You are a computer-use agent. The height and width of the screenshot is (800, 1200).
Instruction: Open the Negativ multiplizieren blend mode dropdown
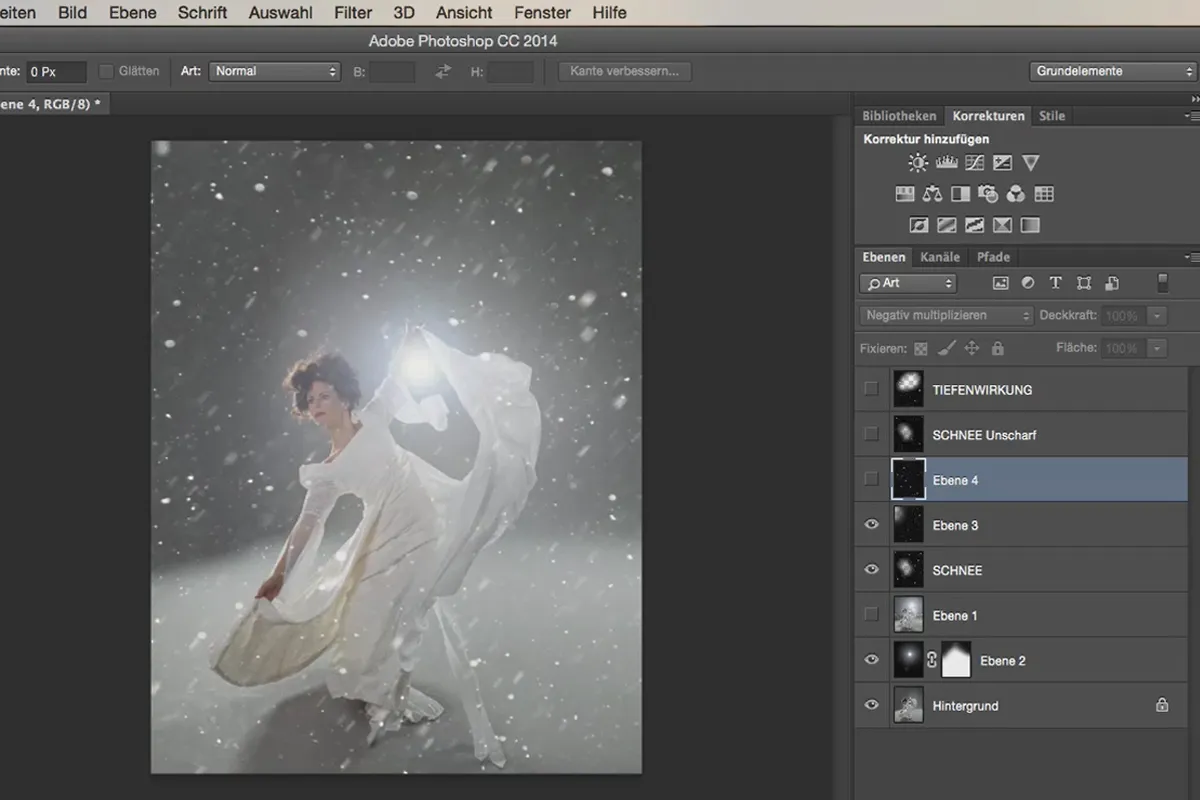pyautogui.click(x=946, y=316)
